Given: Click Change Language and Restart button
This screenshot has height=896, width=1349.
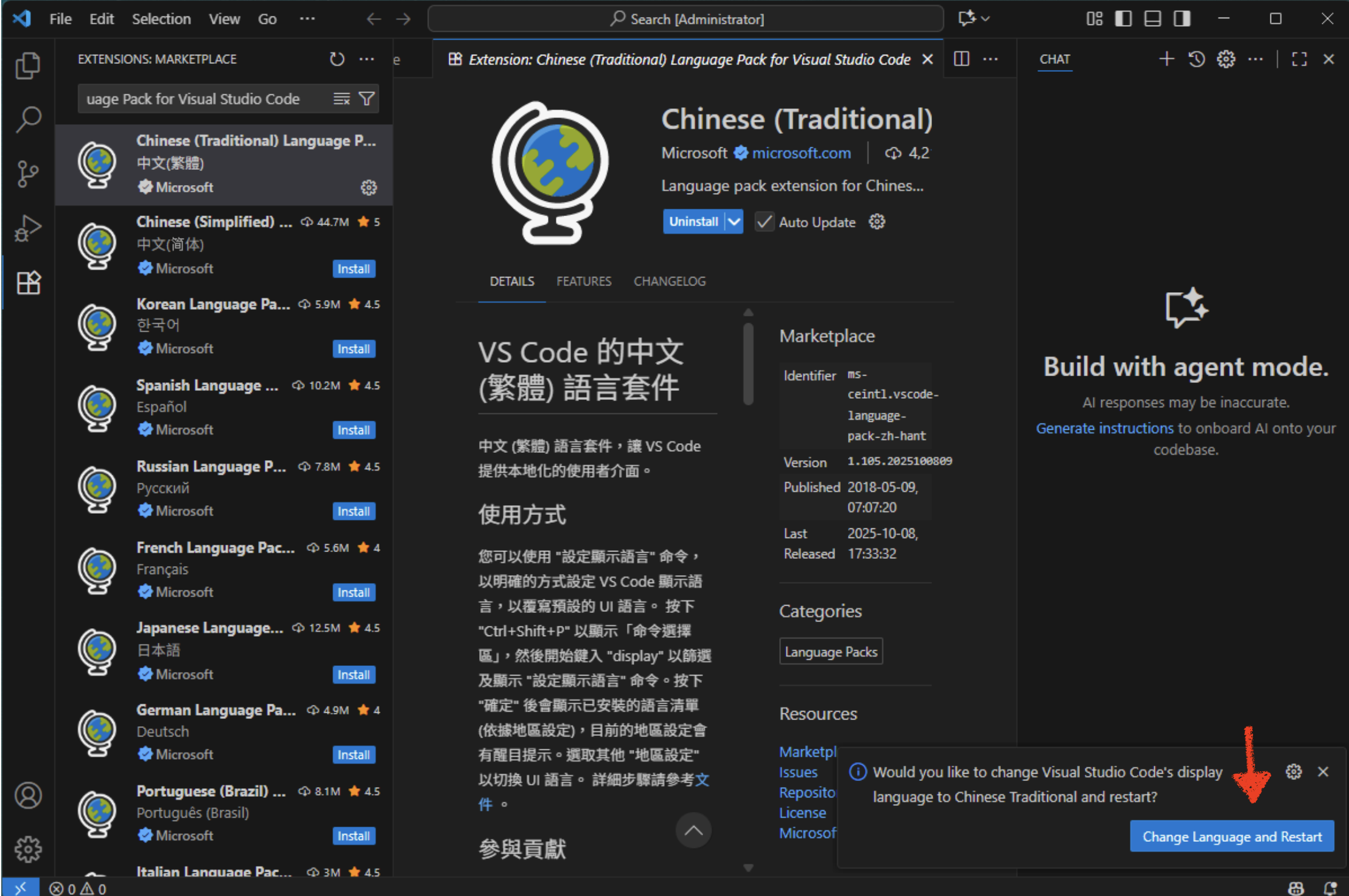Looking at the screenshot, I should [x=1232, y=836].
